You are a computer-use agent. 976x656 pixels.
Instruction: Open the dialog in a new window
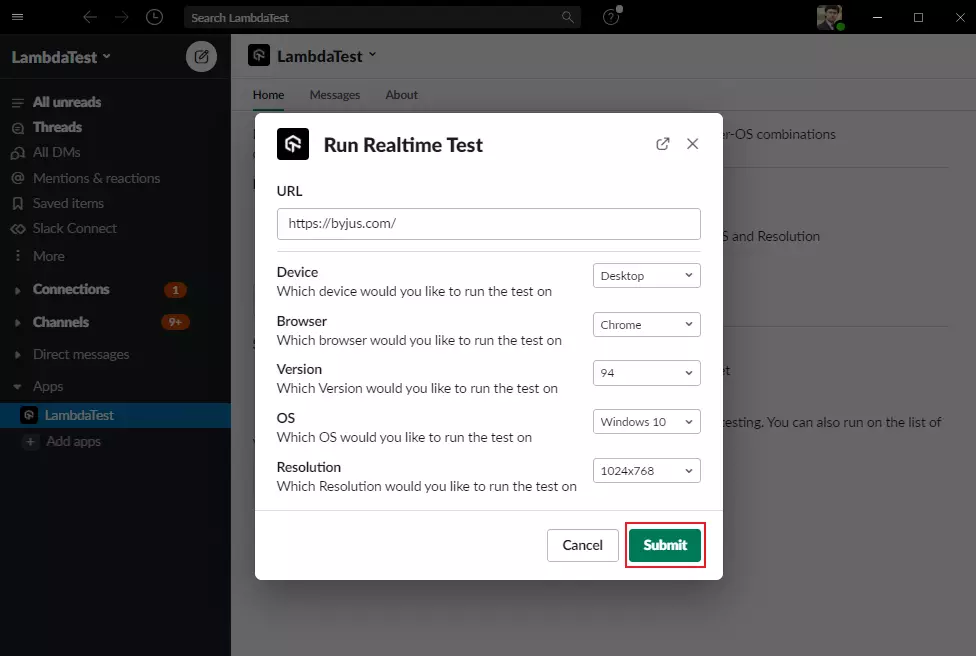point(662,143)
